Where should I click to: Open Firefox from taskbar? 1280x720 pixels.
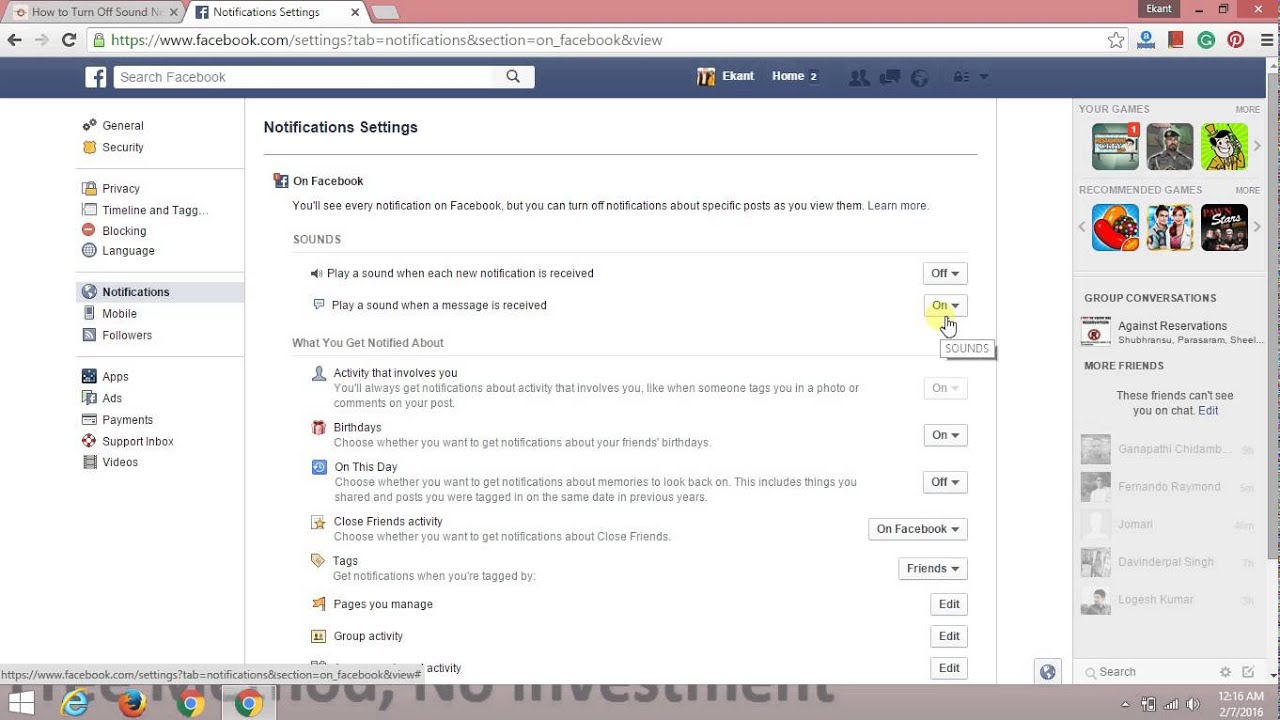[x=132, y=704]
